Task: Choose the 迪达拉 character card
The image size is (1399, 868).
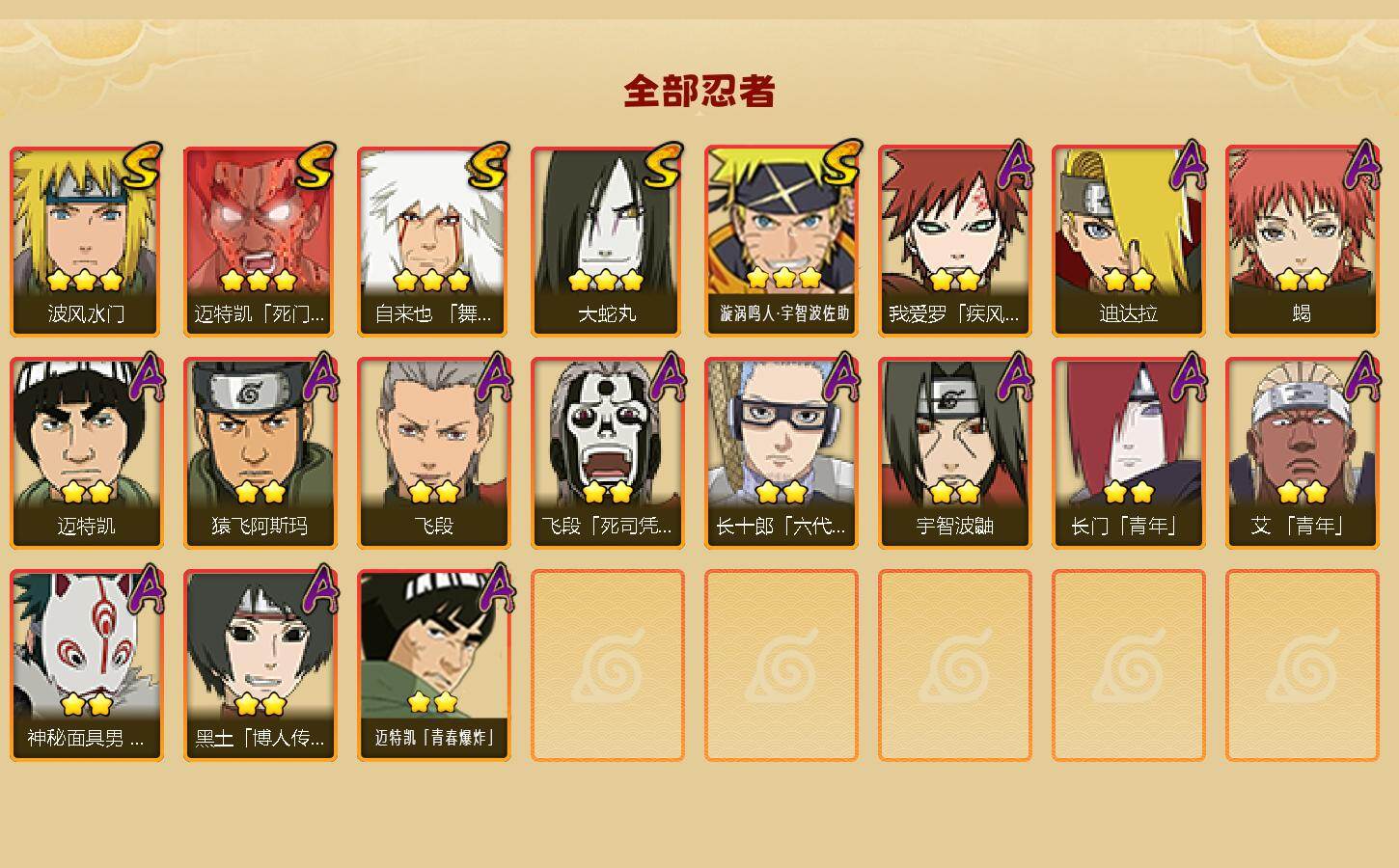Action: coord(1129,241)
